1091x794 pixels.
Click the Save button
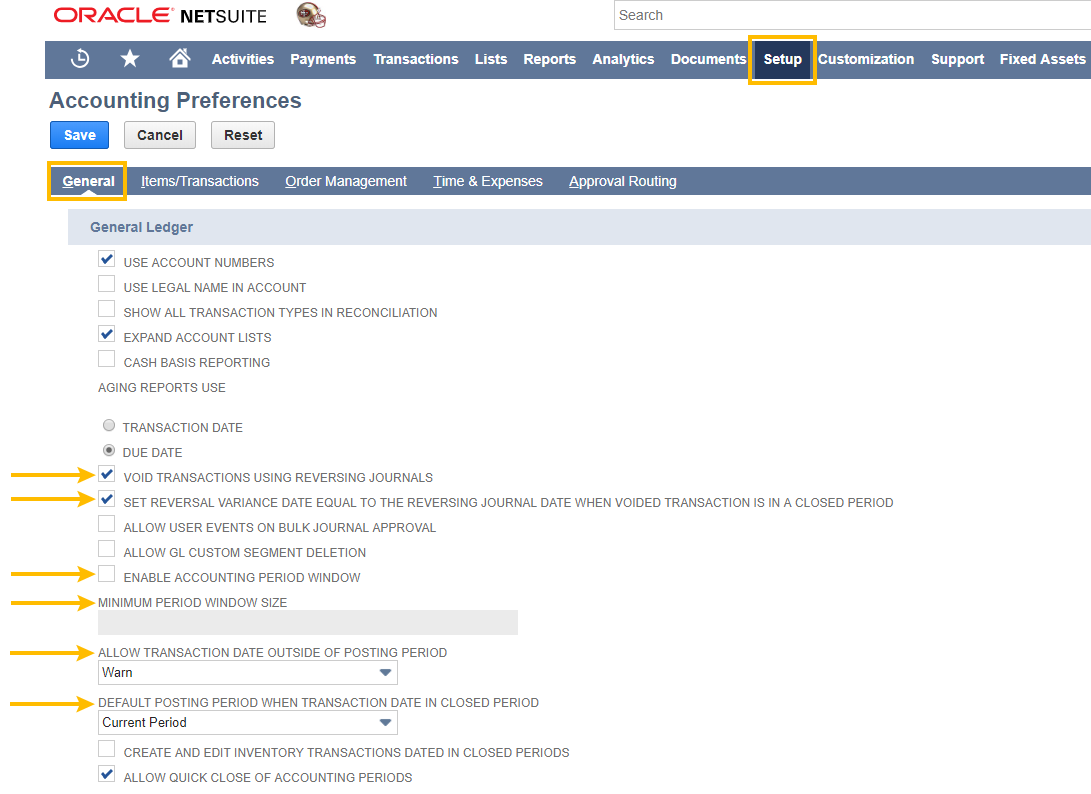coord(79,135)
